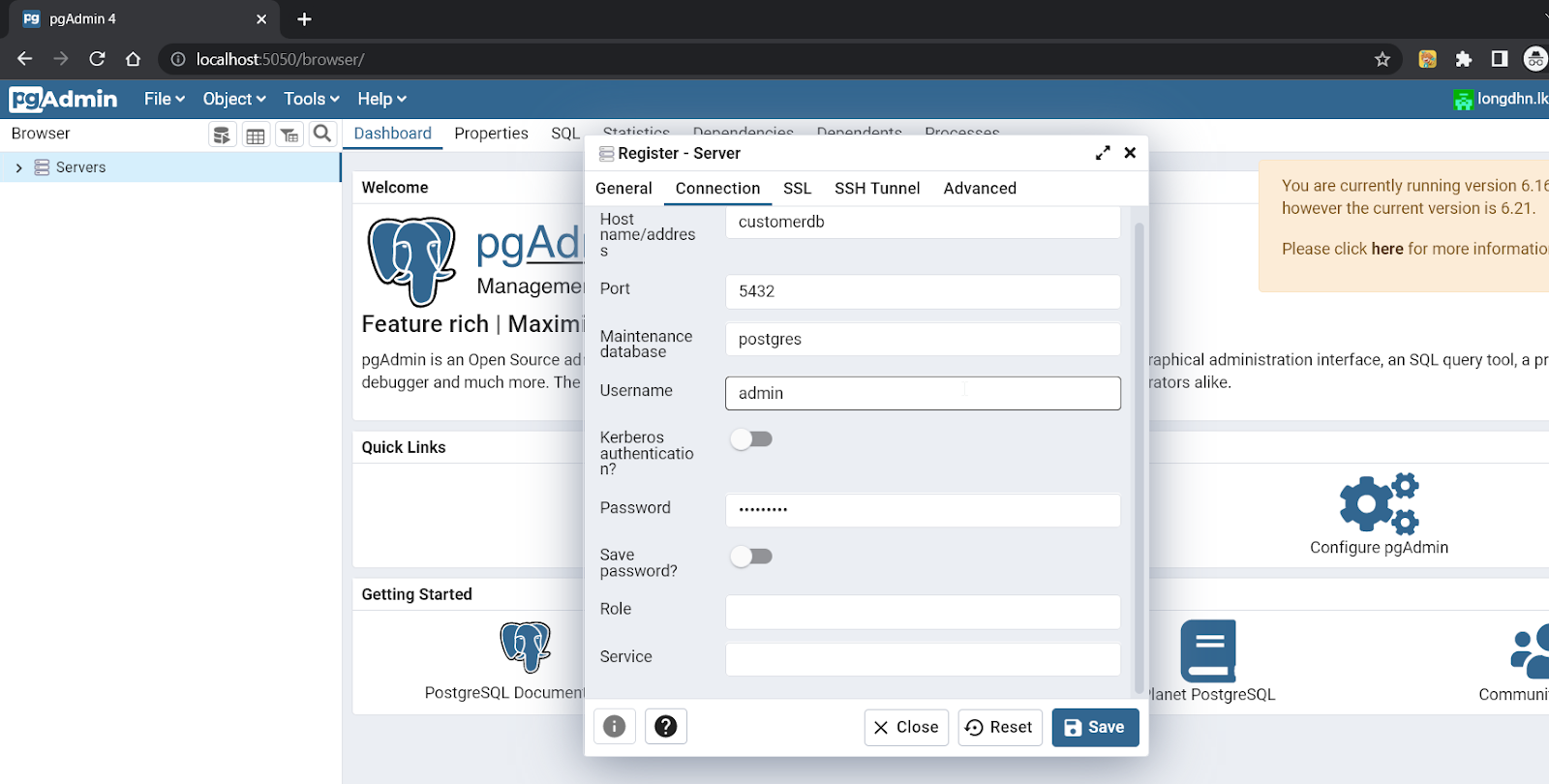The height and width of the screenshot is (784, 1549).
Task: Click the Query Tool database icon in Browser panel
Action: [222, 135]
